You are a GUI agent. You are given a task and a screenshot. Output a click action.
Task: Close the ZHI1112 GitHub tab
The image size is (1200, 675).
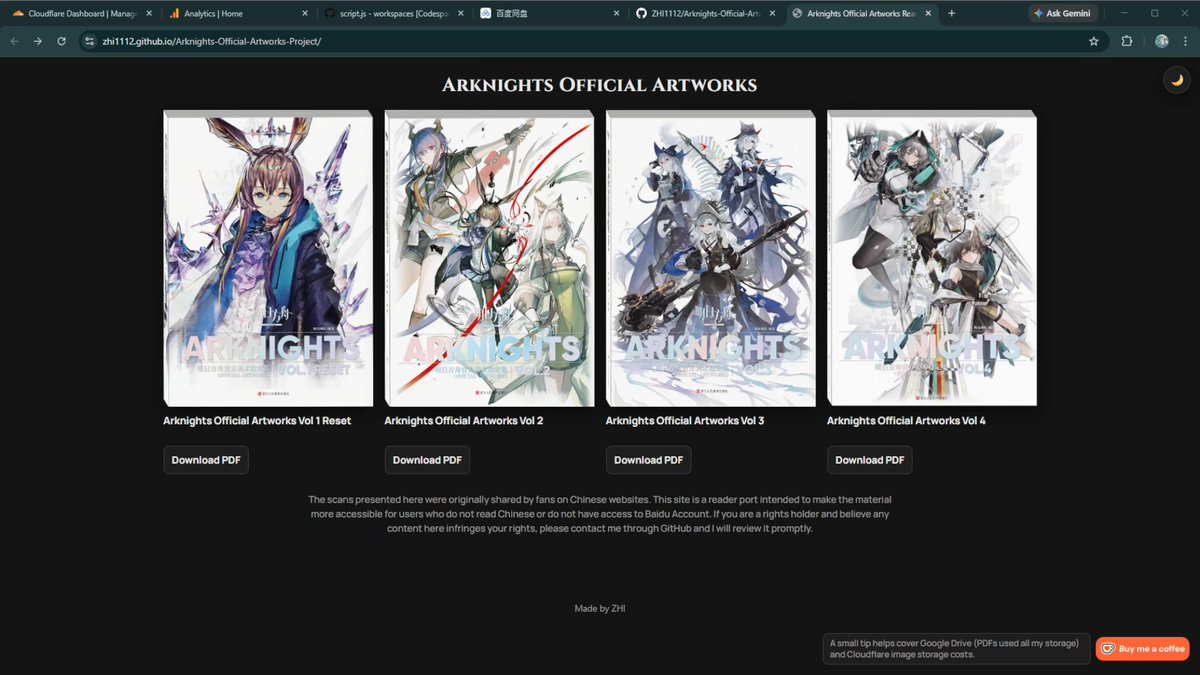(772, 14)
